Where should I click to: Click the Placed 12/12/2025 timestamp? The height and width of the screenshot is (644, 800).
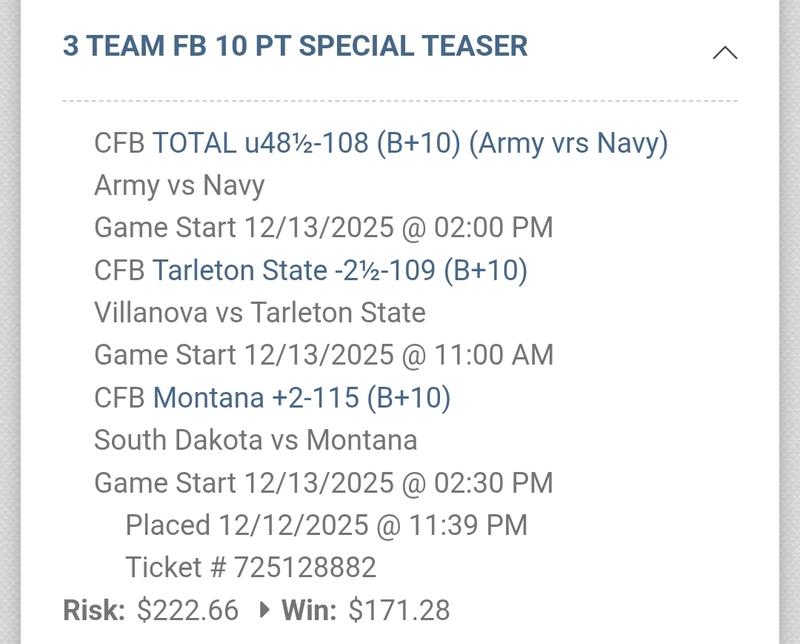click(x=326, y=525)
